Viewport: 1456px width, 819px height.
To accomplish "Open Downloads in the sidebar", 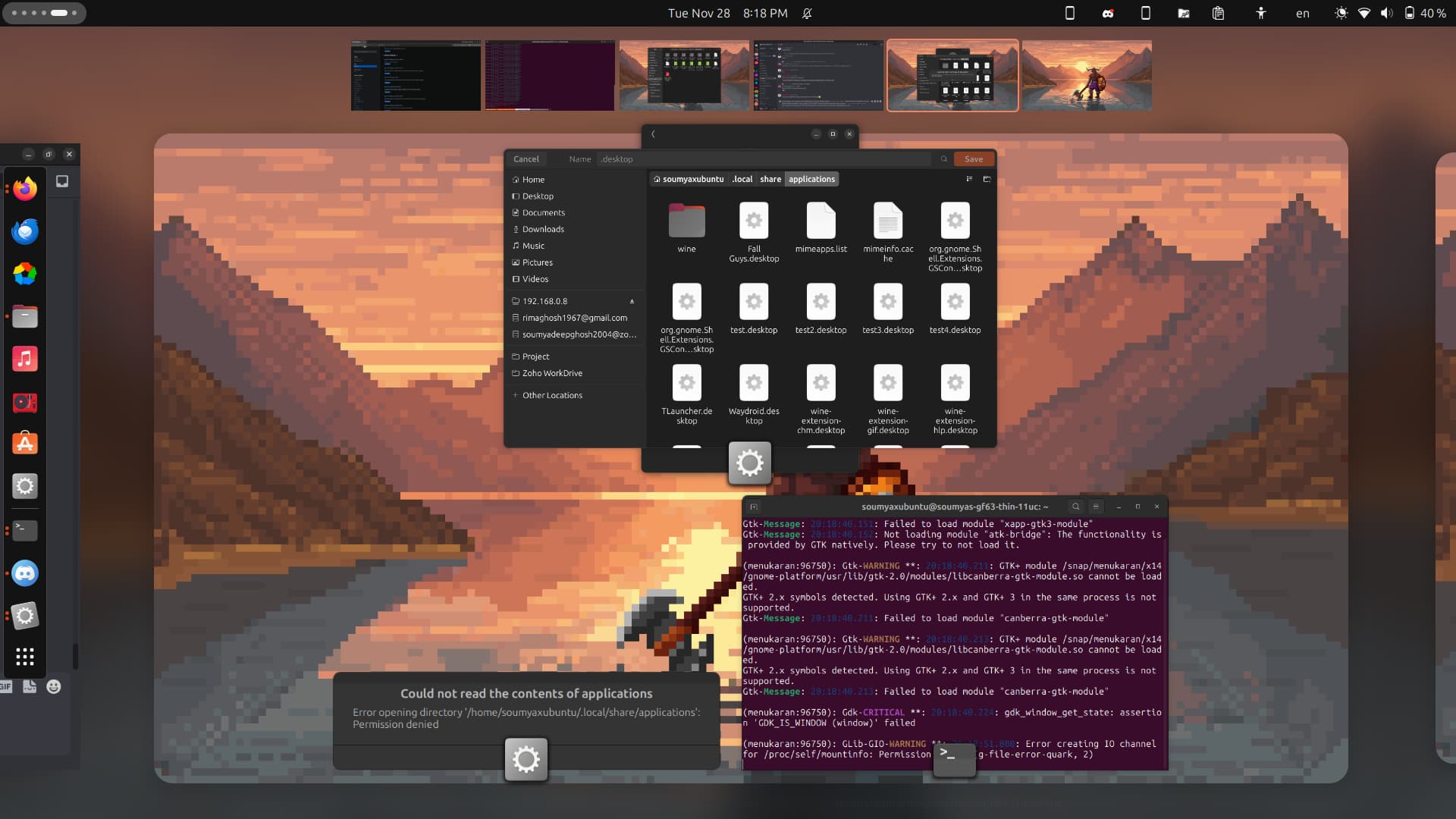I will [x=543, y=230].
